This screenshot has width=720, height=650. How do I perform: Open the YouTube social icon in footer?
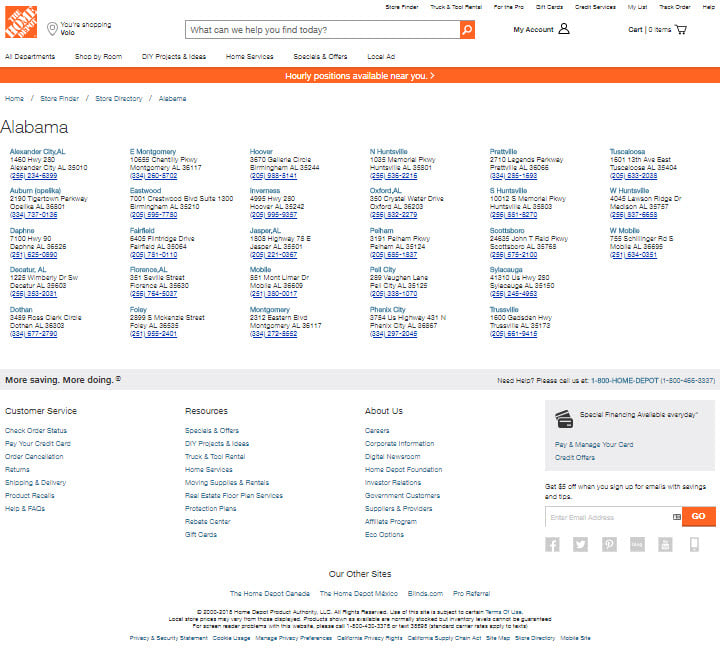pyautogui.click(x=666, y=544)
